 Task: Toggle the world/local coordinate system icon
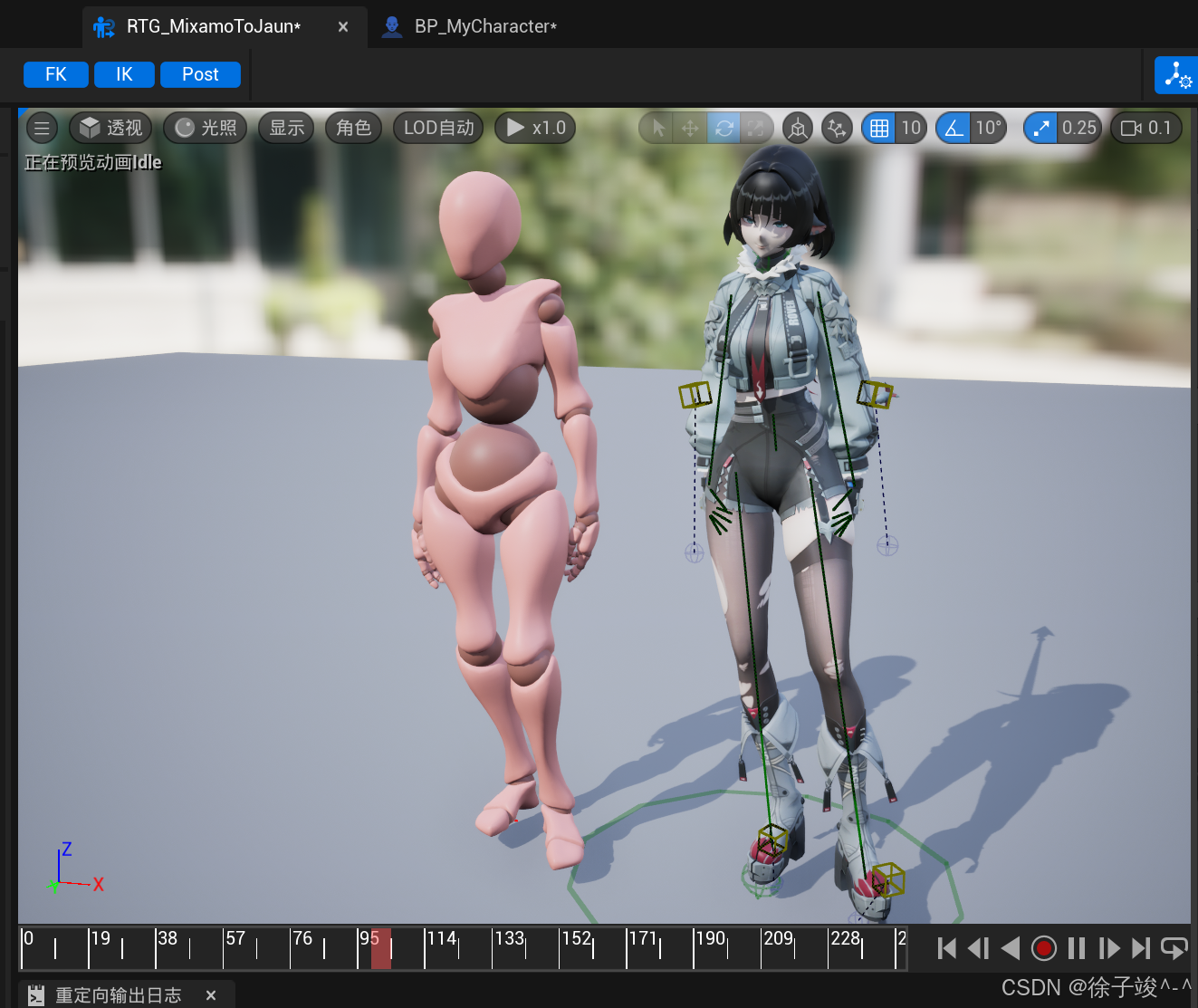[798, 129]
